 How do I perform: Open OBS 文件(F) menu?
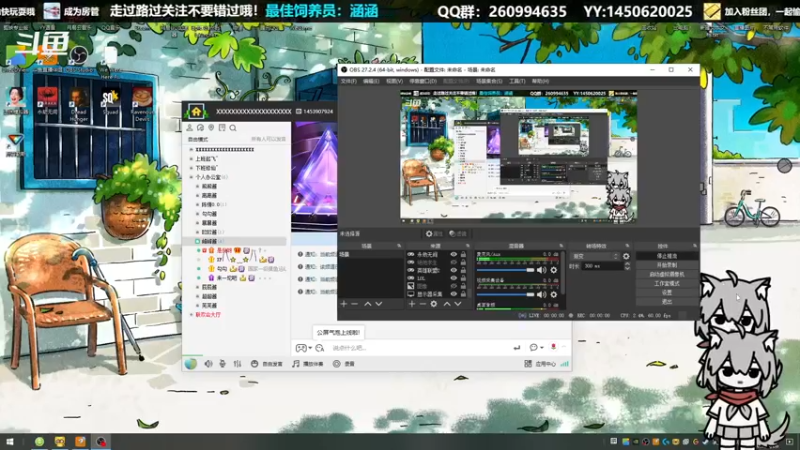tap(348, 81)
